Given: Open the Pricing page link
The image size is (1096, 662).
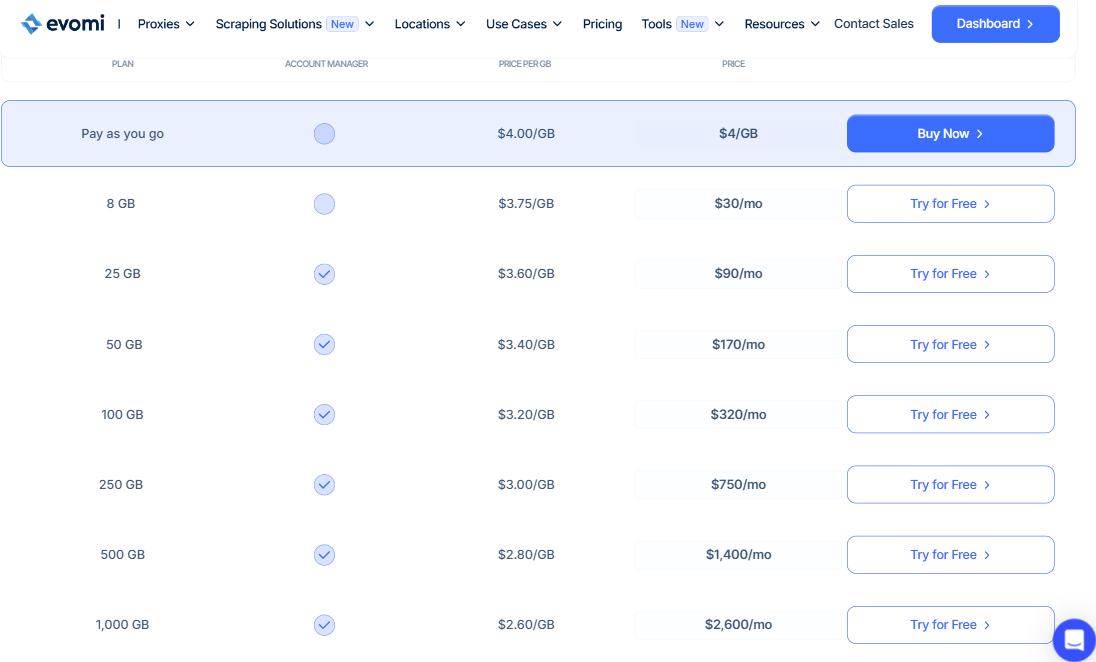Looking at the screenshot, I should [603, 24].
